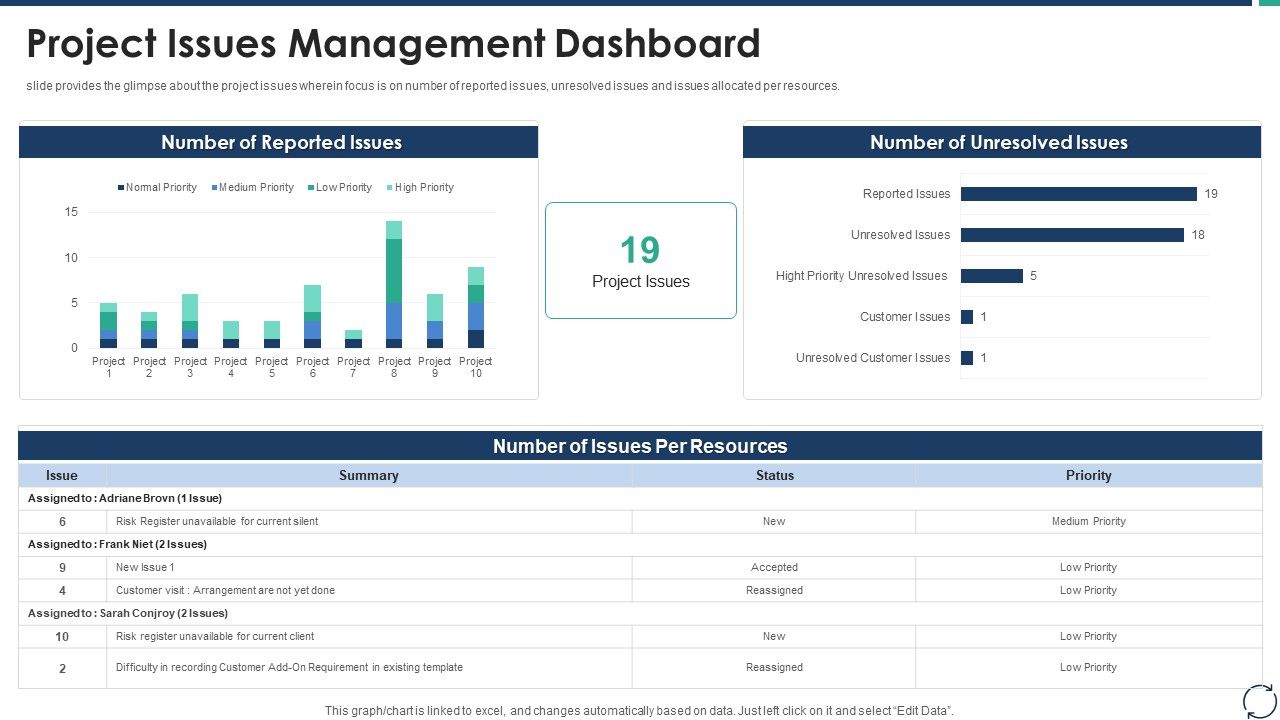This screenshot has height=720, width=1280.
Task: Select the Number of Issues Per Resources header
Action: (640, 446)
